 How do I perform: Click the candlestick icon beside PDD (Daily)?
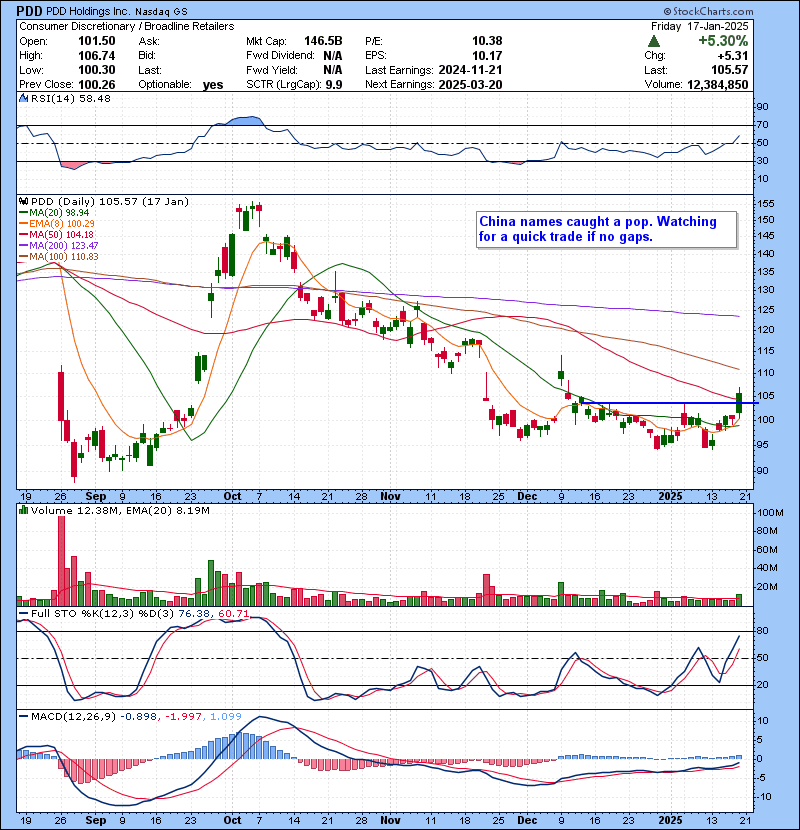(23, 202)
